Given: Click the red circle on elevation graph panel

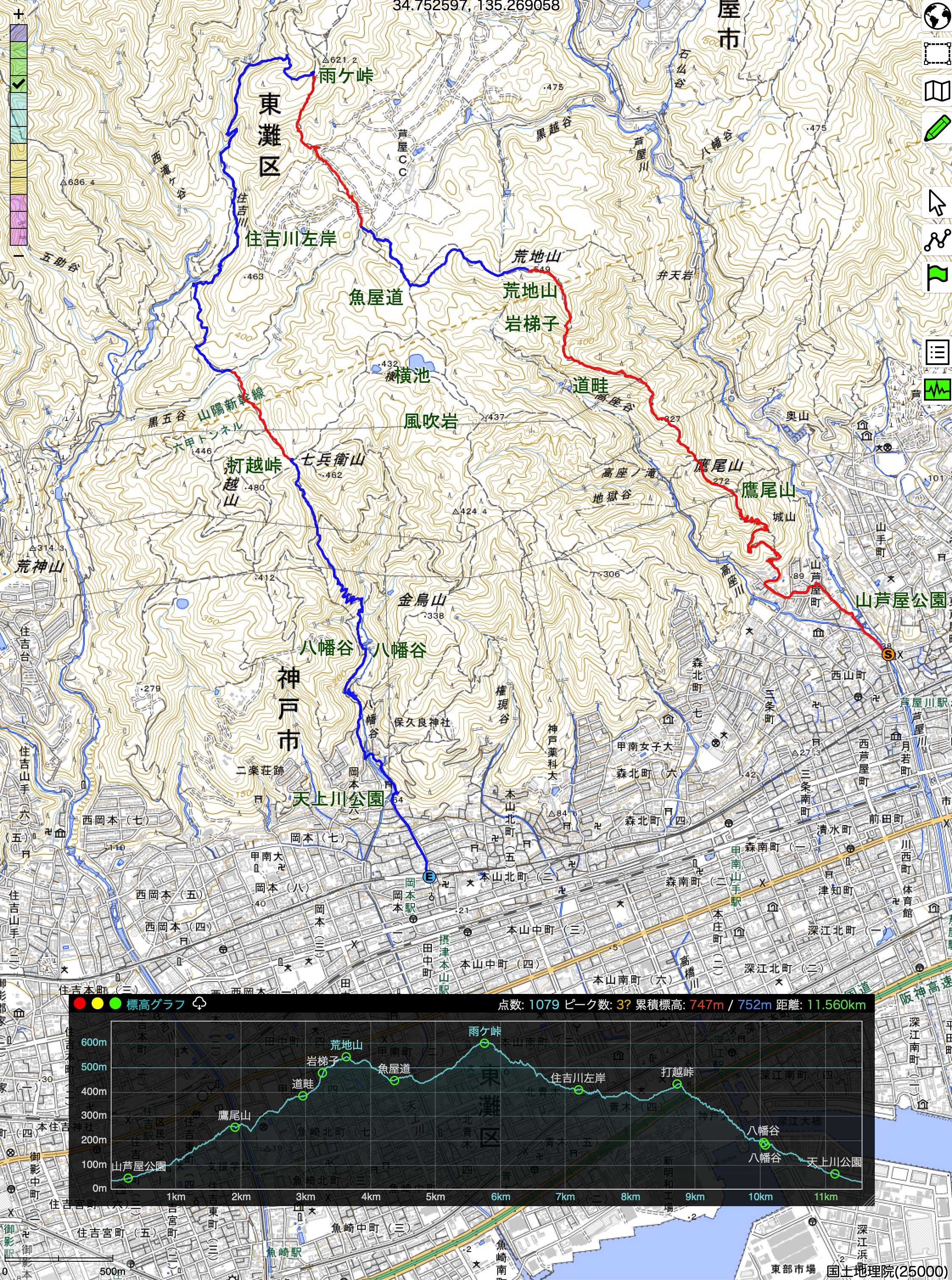Looking at the screenshot, I should pyautogui.click(x=80, y=1004).
